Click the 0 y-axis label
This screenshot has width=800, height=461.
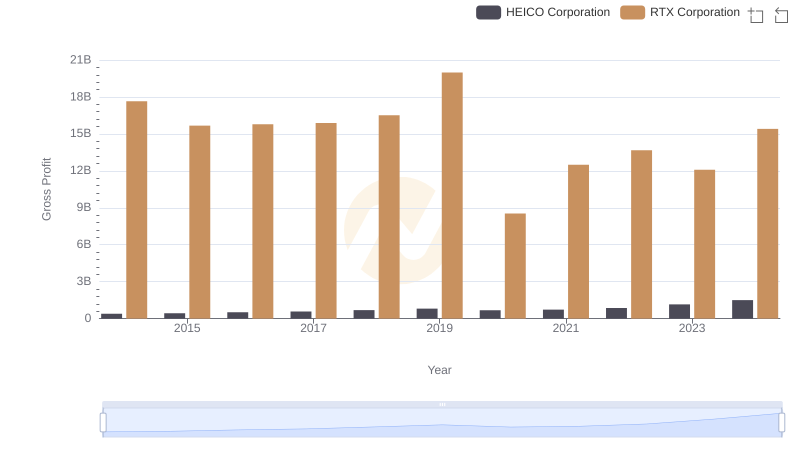(88, 318)
